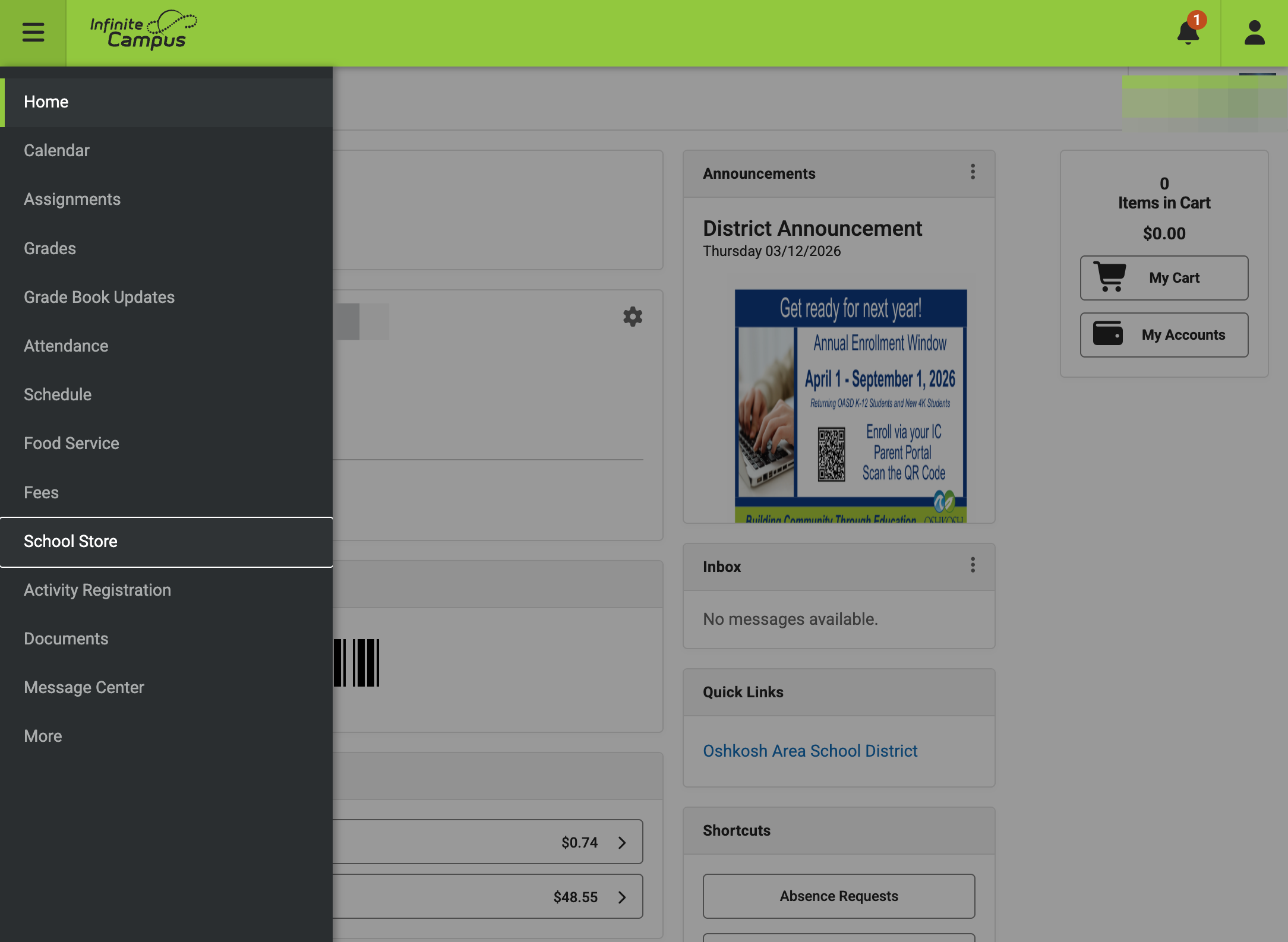The height and width of the screenshot is (942, 1288).
Task: Select Activity Registration in the menu
Action: pos(166,590)
